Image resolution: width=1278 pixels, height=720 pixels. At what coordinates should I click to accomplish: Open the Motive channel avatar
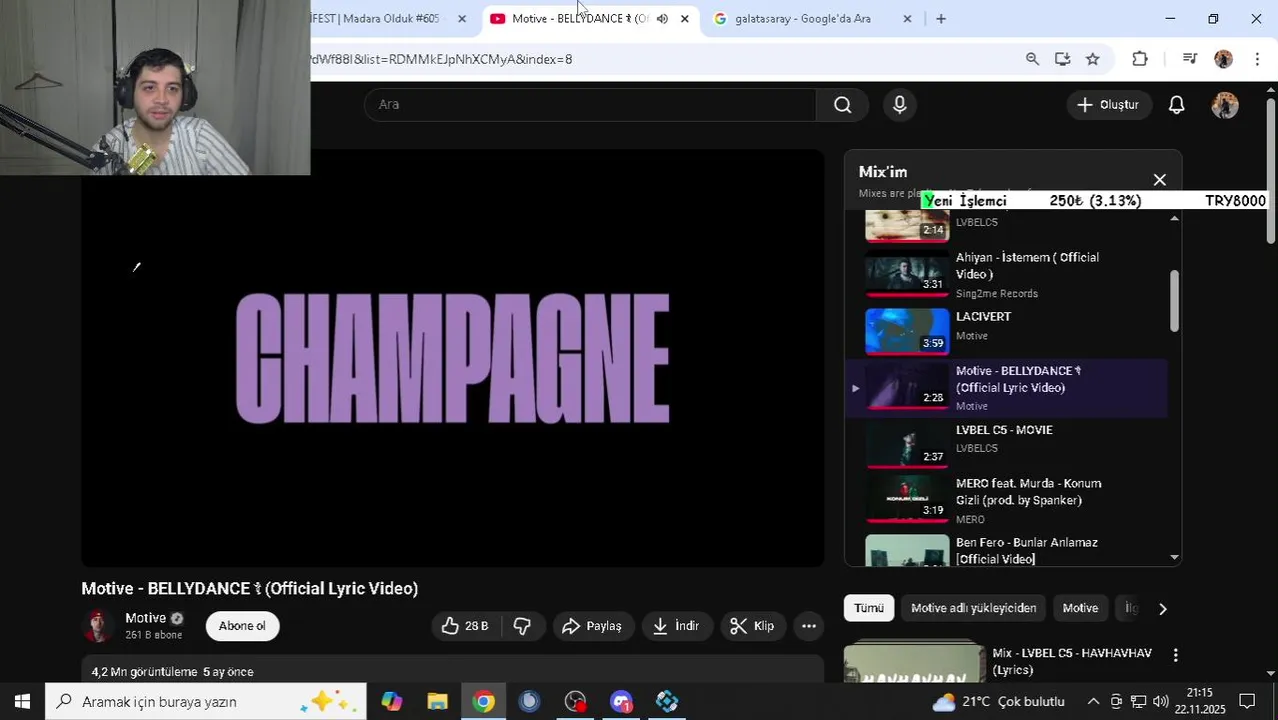(98, 626)
